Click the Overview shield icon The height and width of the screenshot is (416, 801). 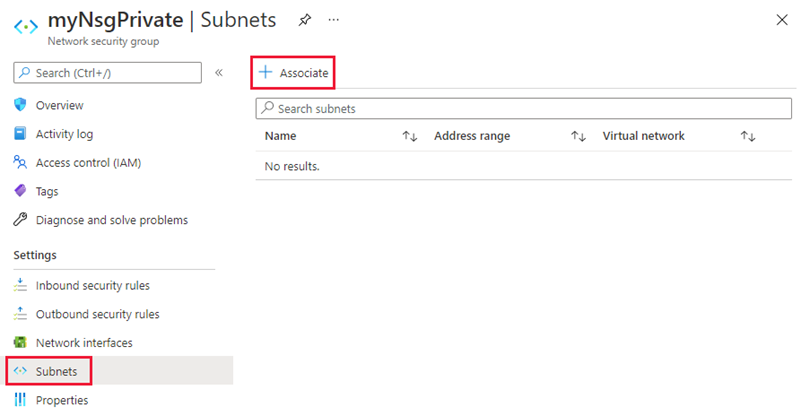(x=20, y=105)
